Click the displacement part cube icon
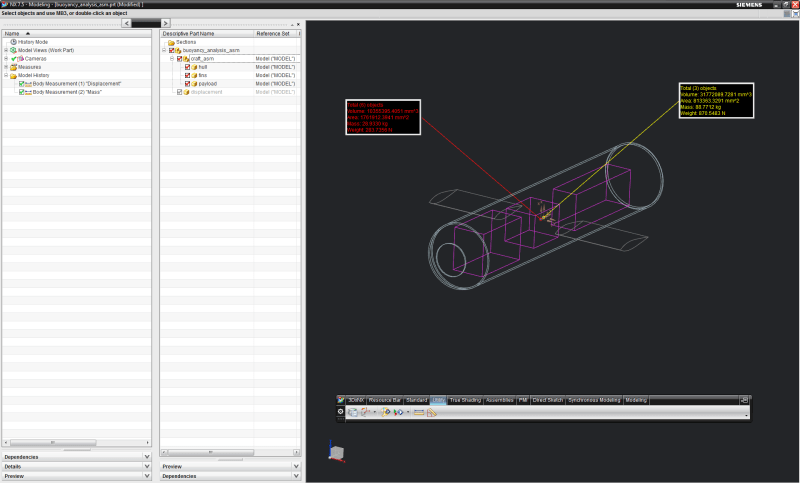This screenshot has width=800, height=483. coord(186,92)
